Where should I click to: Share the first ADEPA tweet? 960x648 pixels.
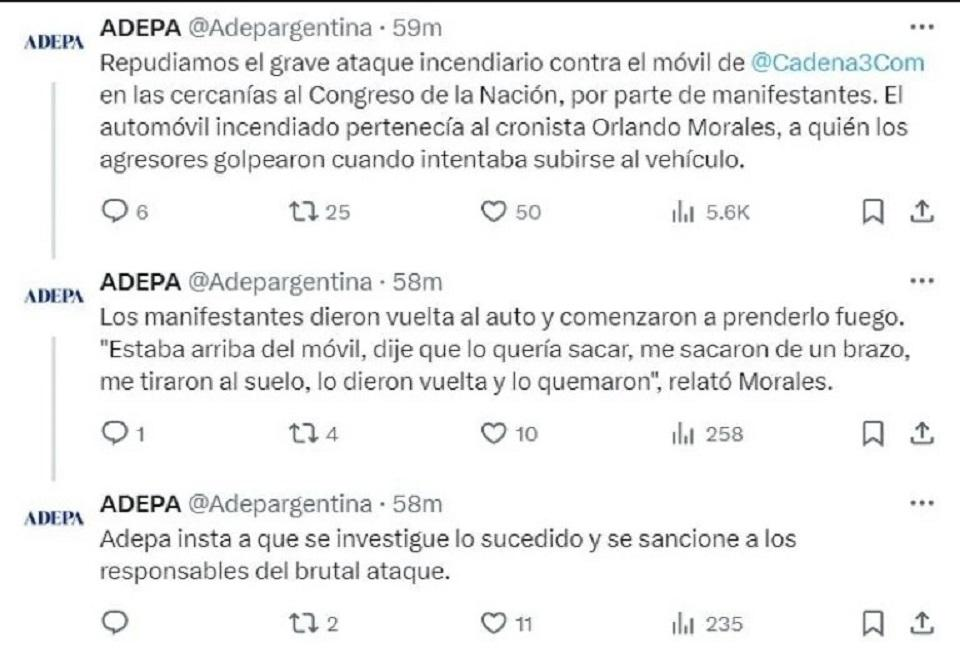click(x=923, y=210)
